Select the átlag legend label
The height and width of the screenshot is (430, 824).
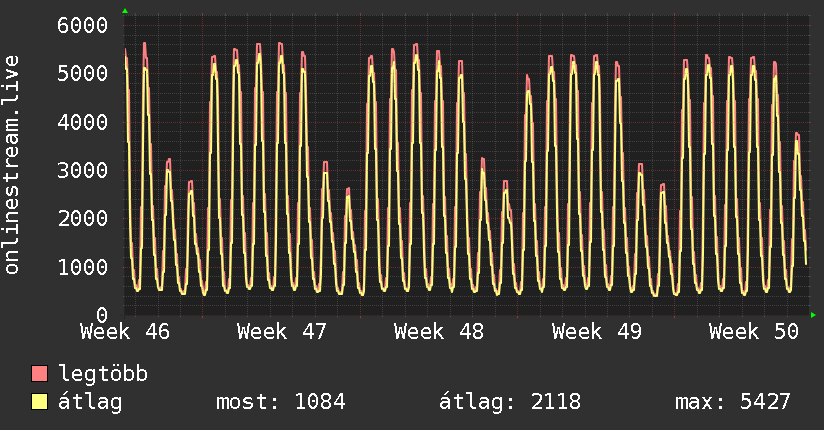click(90, 402)
